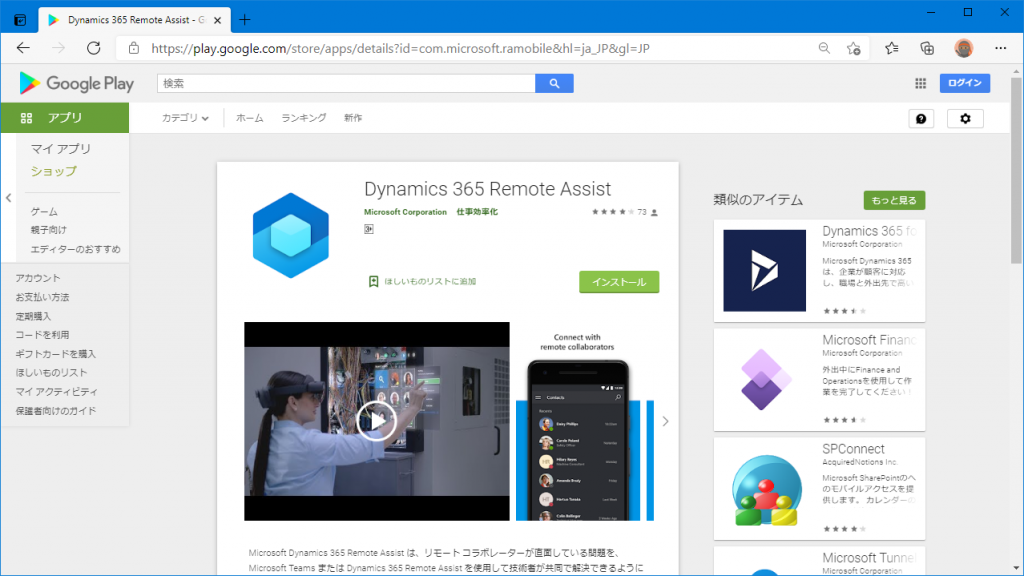Image resolution: width=1024 pixels, height=576 pixels.
Task: Open ギフトカードを購入 link in sidebar
Action: point(56,354)
